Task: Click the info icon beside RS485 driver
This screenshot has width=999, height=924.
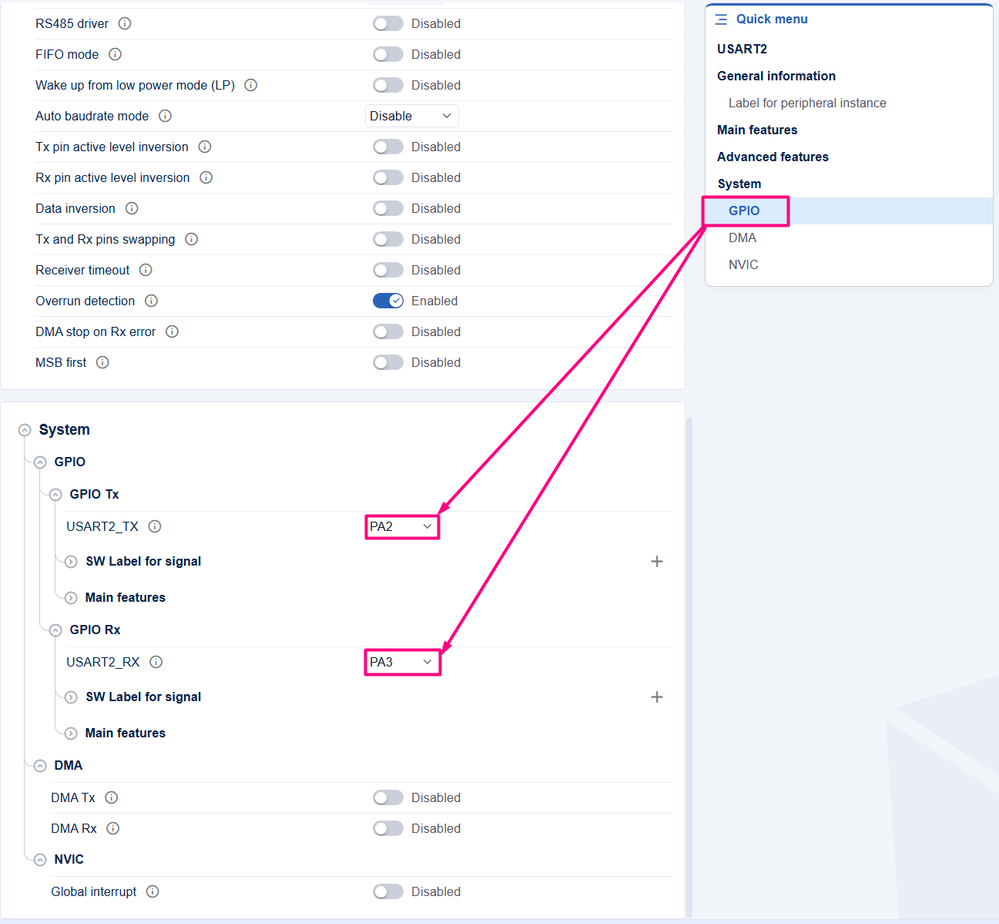Action: pyautogui.click(x=125, y=24)
